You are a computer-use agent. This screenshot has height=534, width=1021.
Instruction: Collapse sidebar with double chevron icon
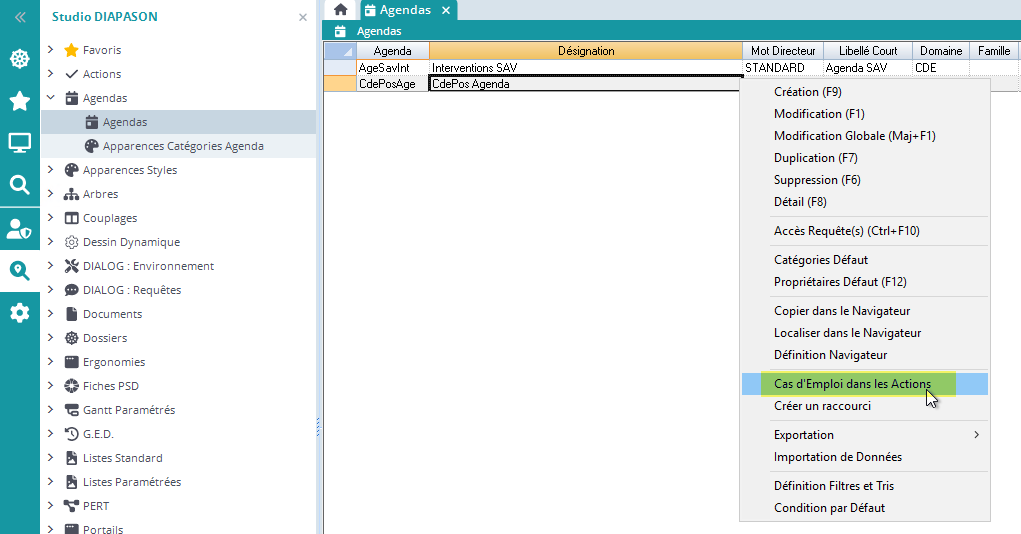tap(19, 17)
